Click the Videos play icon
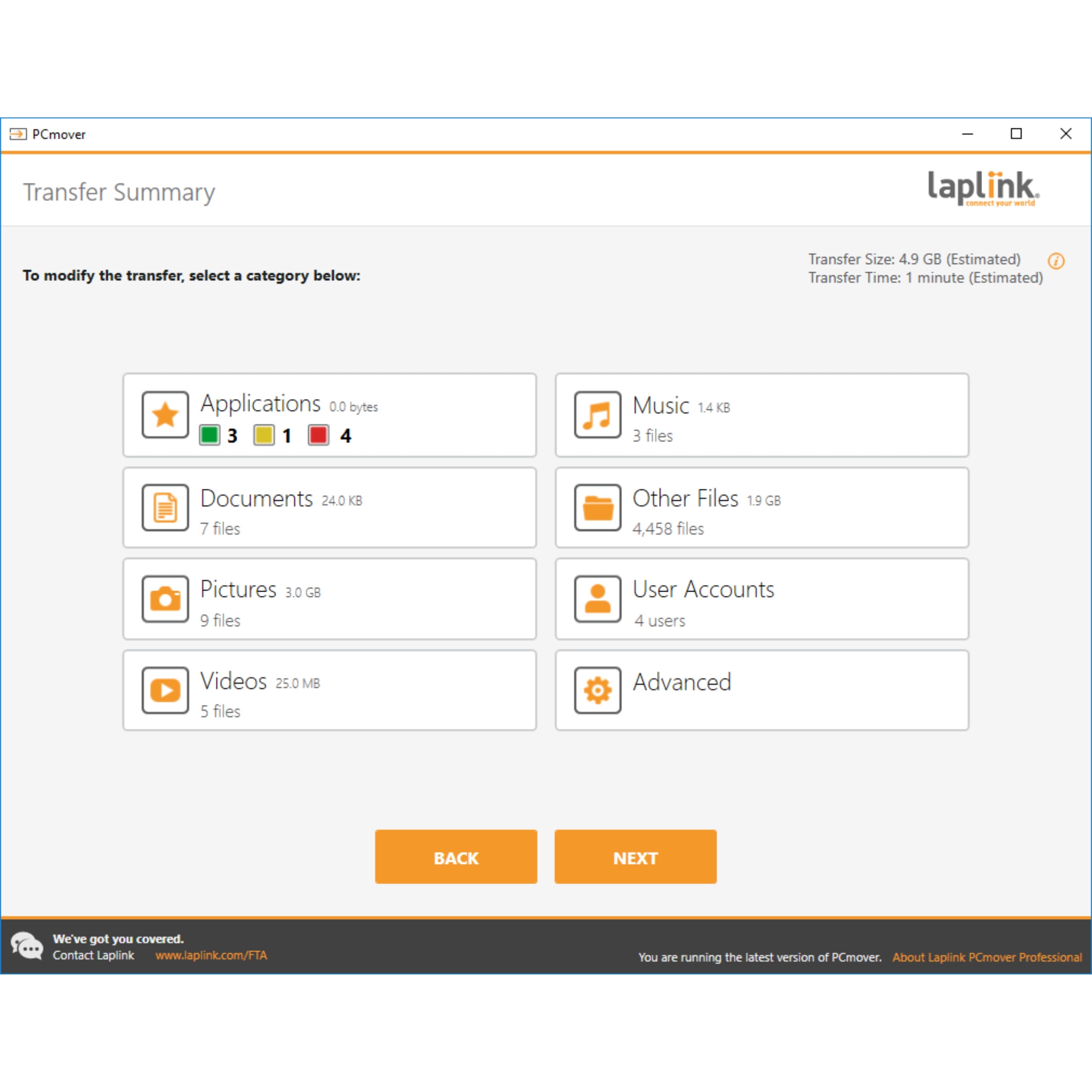1092x1092 pixels. (x=165, y=690)
